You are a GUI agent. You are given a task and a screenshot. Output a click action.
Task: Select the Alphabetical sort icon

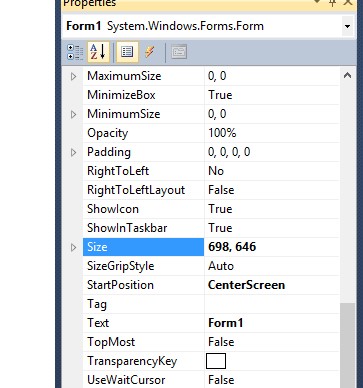click(x=98, y=52)
